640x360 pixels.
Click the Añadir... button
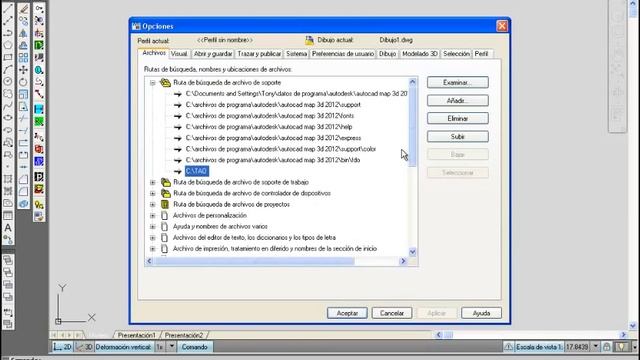pos(458,100)
